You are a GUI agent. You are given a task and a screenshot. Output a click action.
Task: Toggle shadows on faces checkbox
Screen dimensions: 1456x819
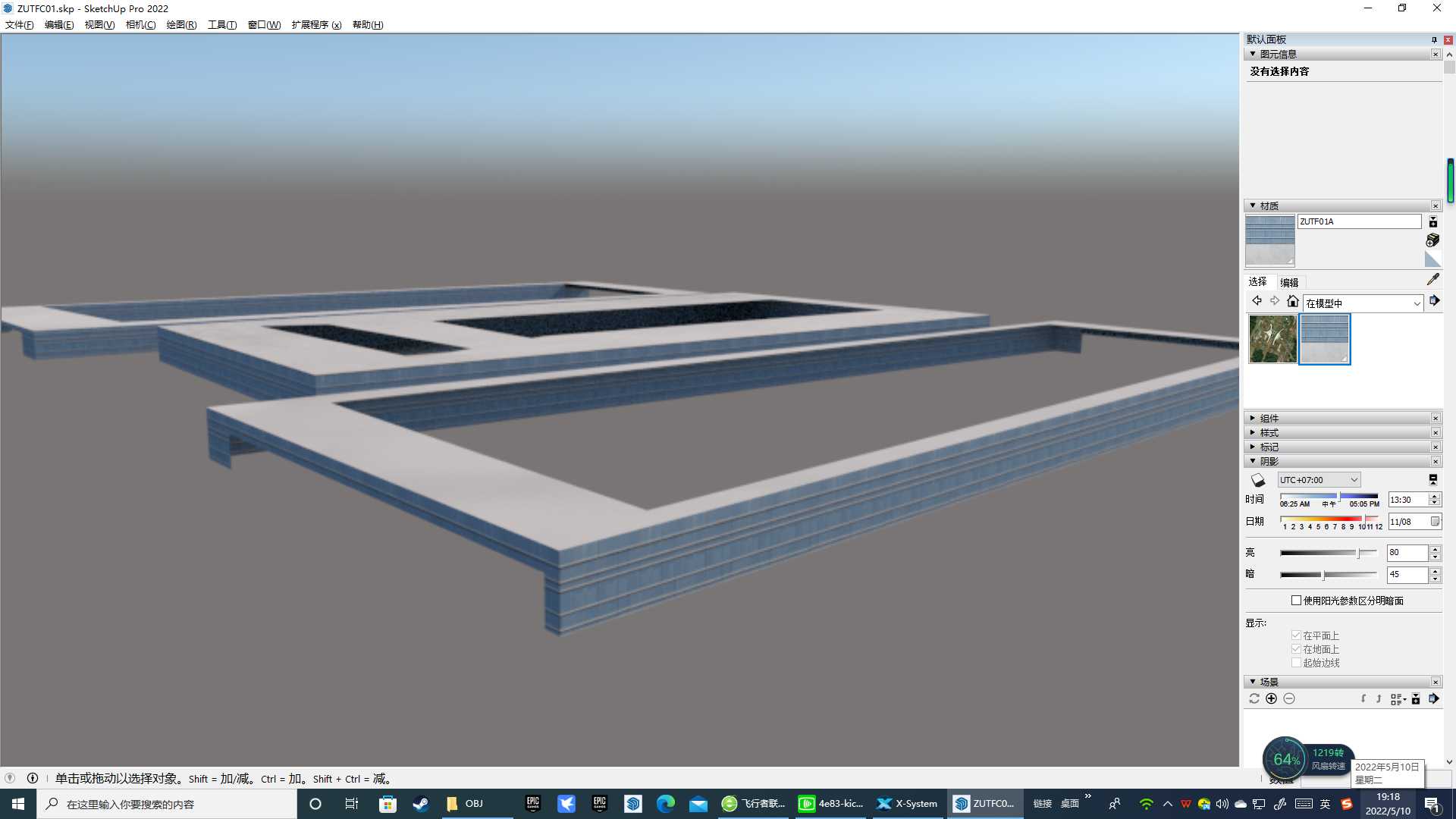1297,635
